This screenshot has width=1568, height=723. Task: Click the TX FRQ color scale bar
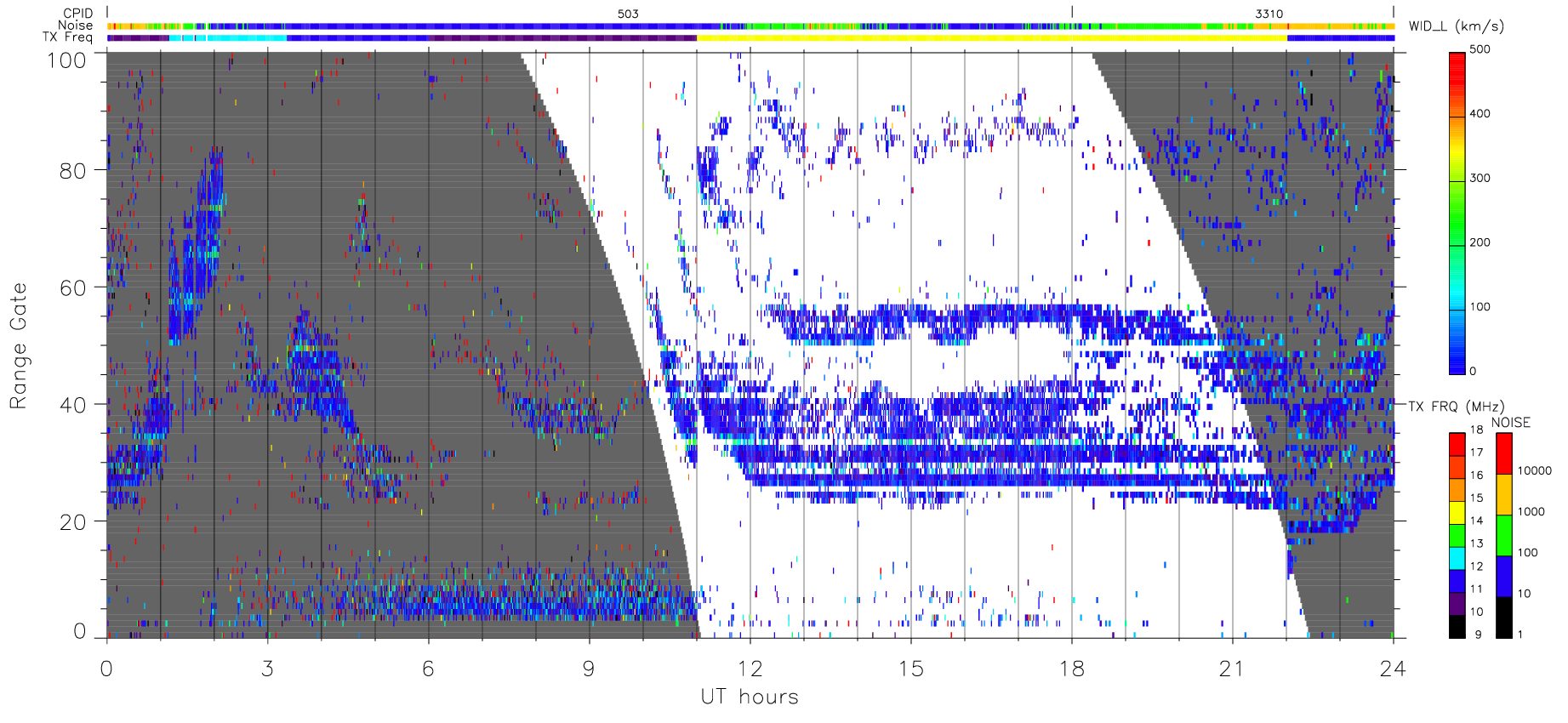pos(1457,535)
